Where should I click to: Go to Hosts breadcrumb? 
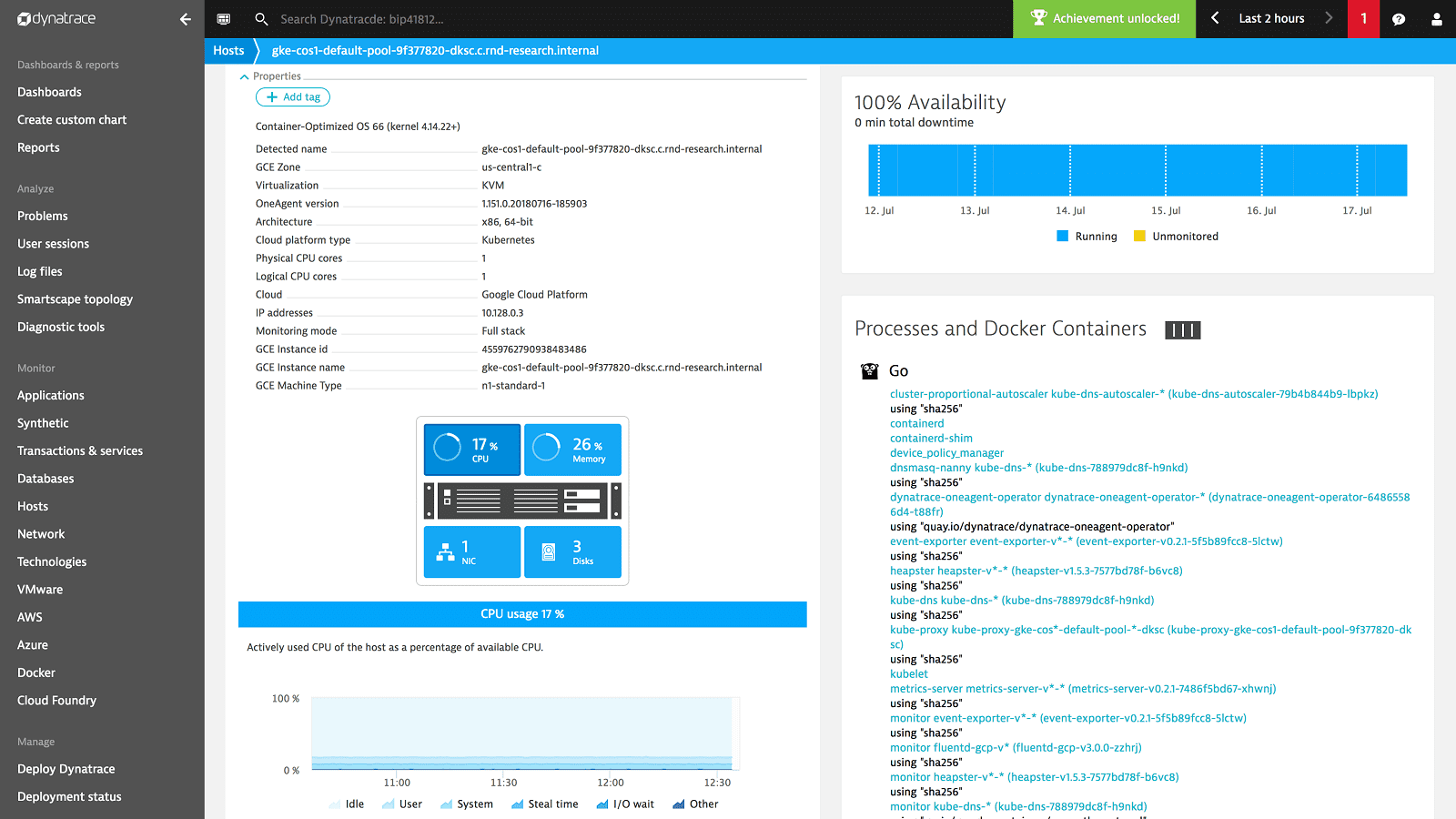228,51
